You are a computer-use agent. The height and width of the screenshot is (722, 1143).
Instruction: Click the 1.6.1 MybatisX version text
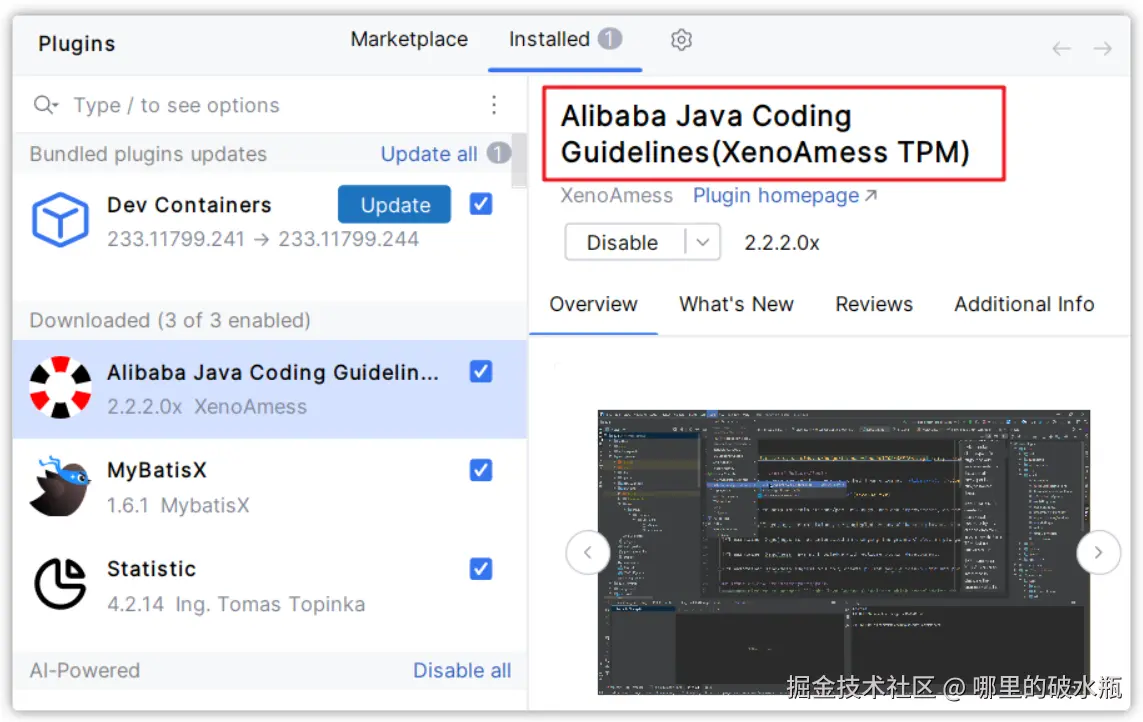tap(178, 505)
